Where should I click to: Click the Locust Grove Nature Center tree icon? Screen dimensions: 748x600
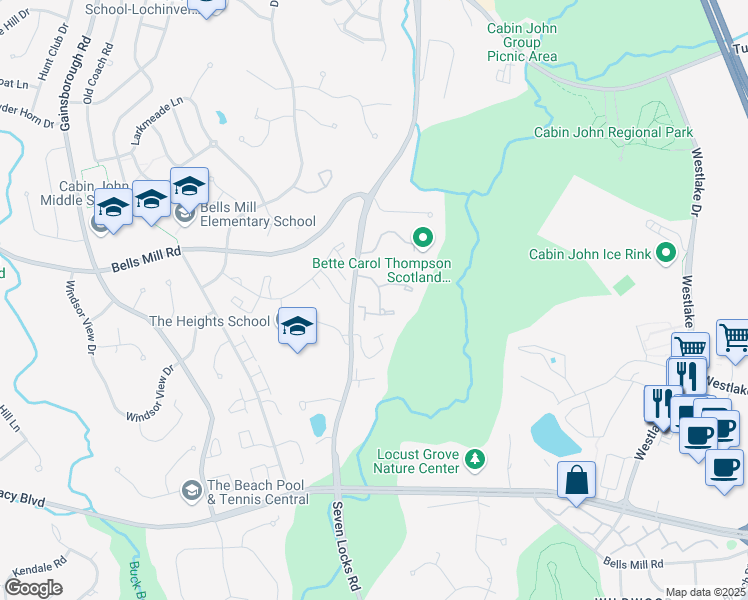(x=475, y=460)
